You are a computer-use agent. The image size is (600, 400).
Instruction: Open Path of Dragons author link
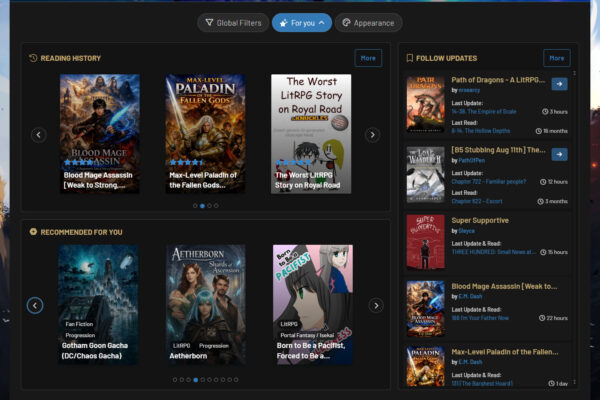pyautogui.click(x=469, y=90)
